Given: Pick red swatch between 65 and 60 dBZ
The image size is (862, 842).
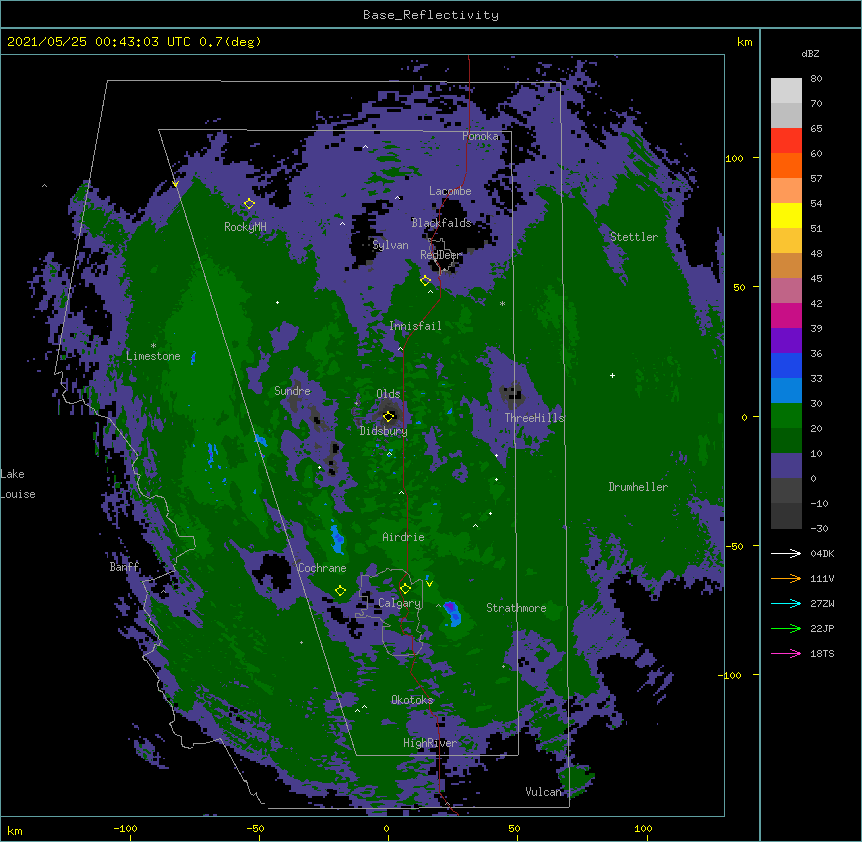Looking at the screenshot, I should point(786,141).
